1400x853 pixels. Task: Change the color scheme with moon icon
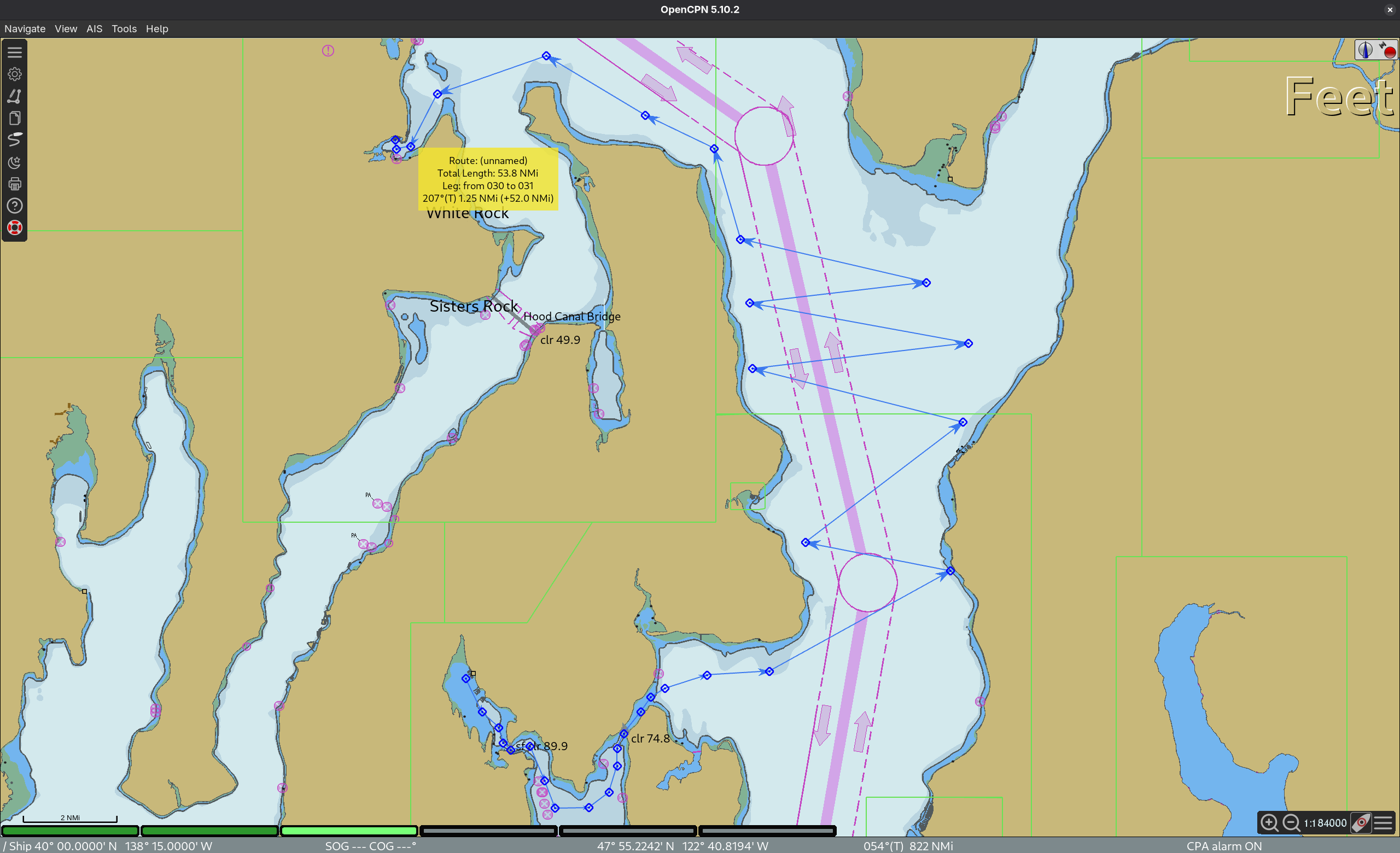[x=15, y=162]
